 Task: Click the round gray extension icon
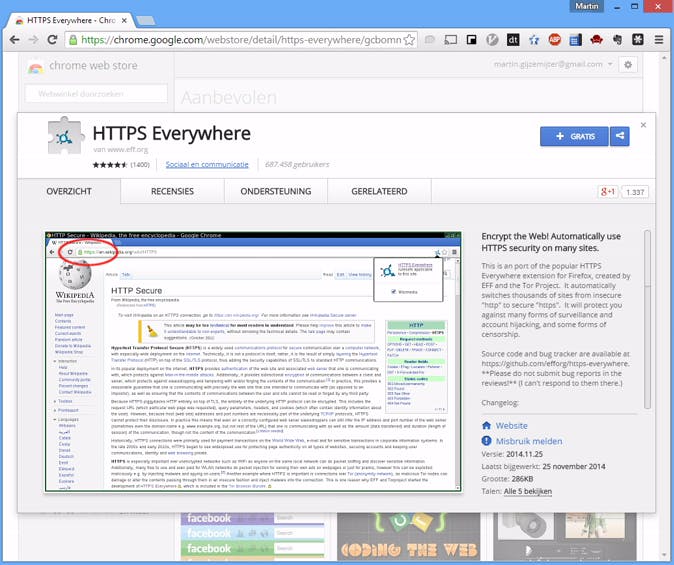click(492, 40)
